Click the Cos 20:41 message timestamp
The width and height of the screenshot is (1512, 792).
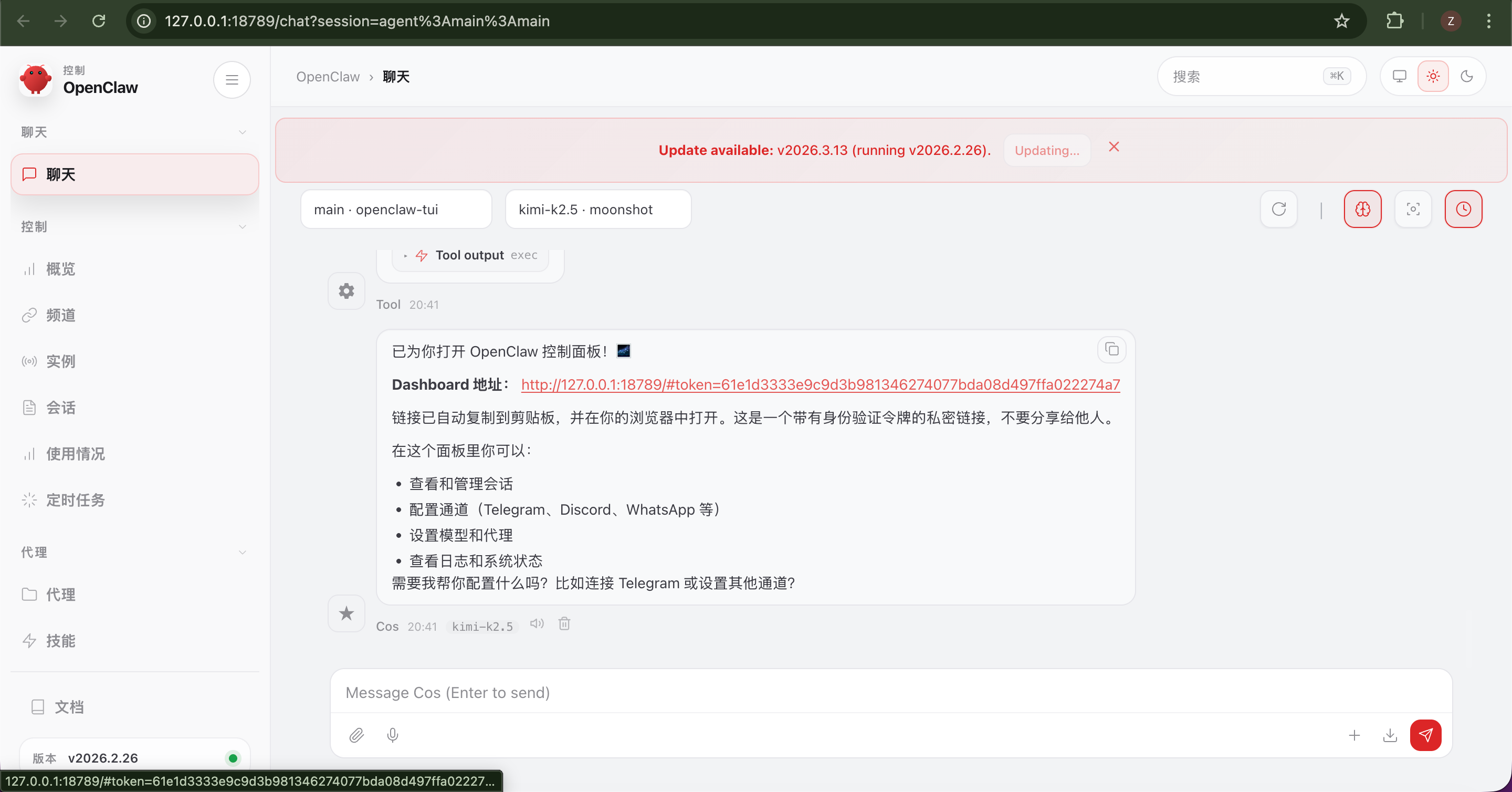click(x=423, y=627)
